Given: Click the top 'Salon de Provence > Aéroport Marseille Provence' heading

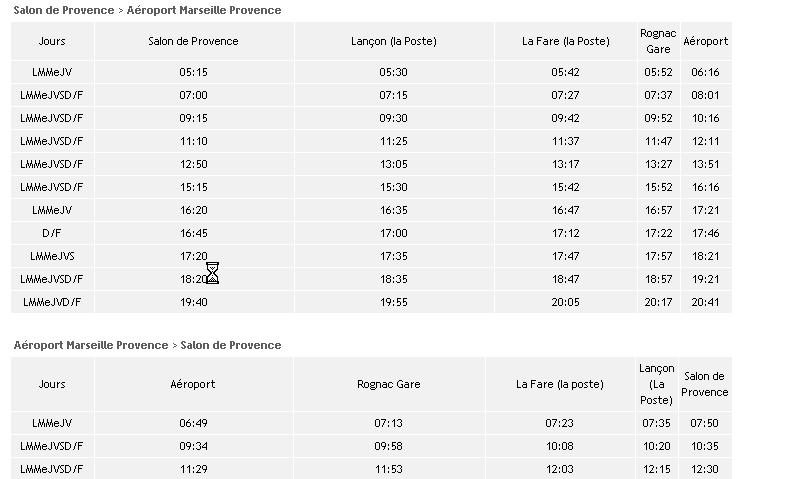Looking at the screenshot, I should [x=147, y=10].
